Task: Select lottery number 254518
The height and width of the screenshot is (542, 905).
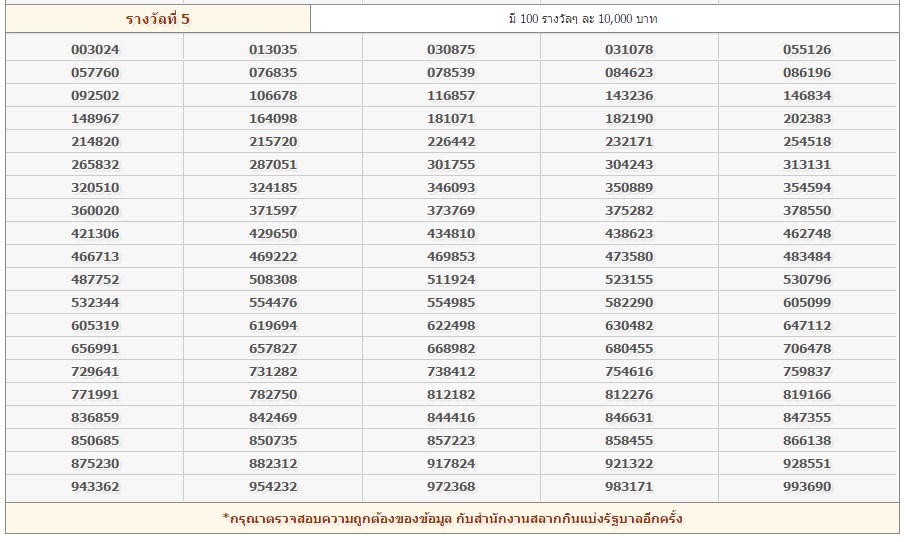Action: 807,141
